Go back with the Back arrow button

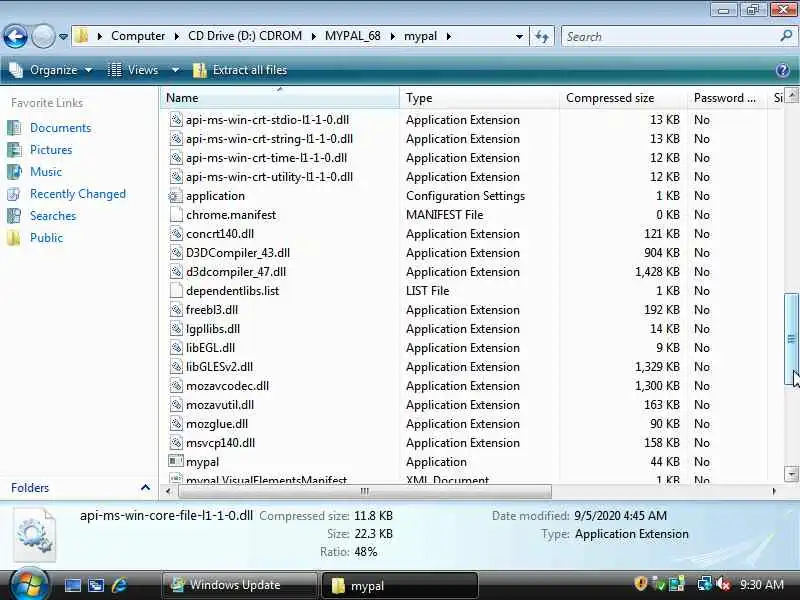tap(15, 36)
